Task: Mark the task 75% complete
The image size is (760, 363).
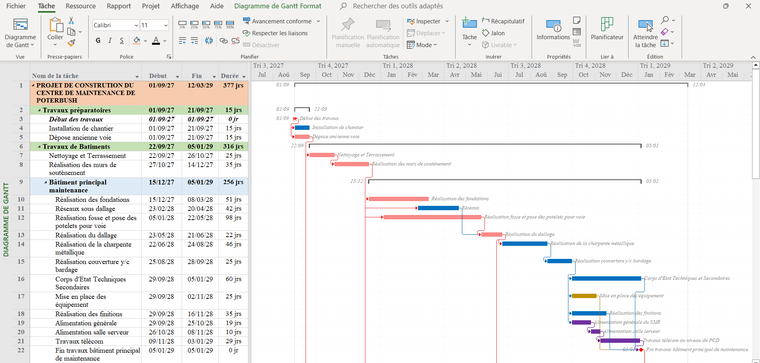Action: click(x=218, y=24)
